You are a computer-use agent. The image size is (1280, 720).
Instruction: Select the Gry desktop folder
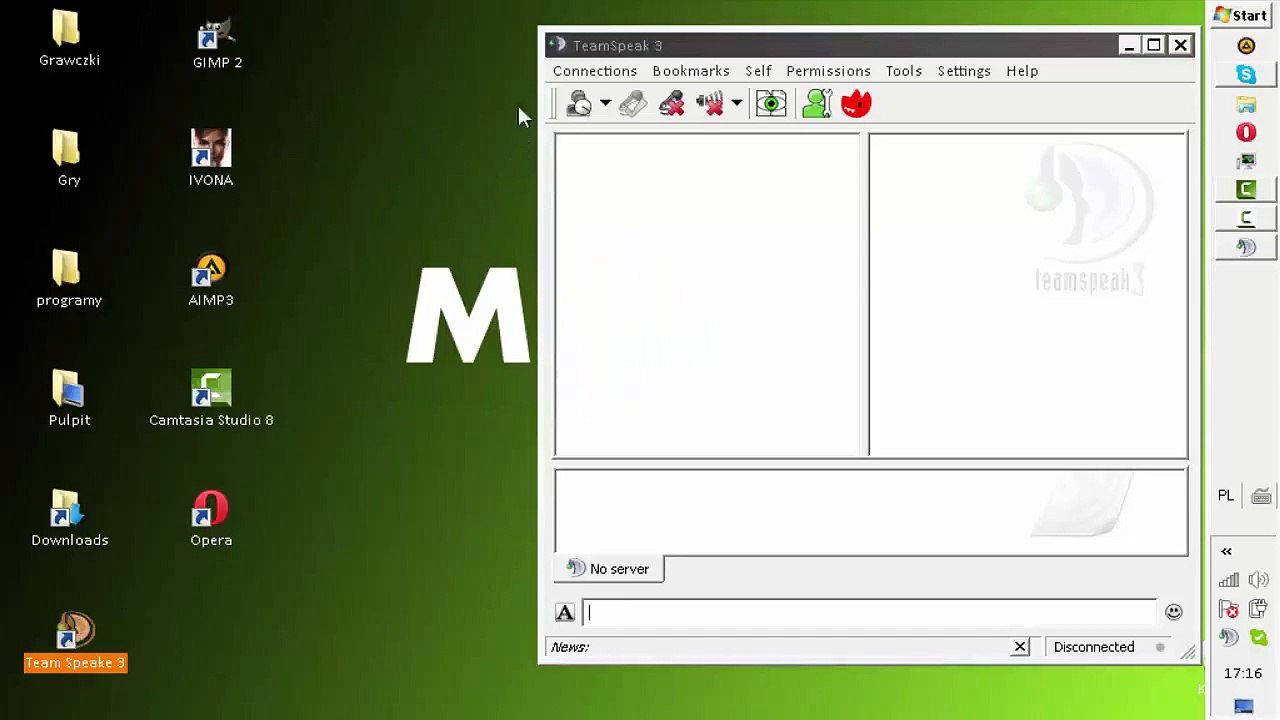click(69, 159)
